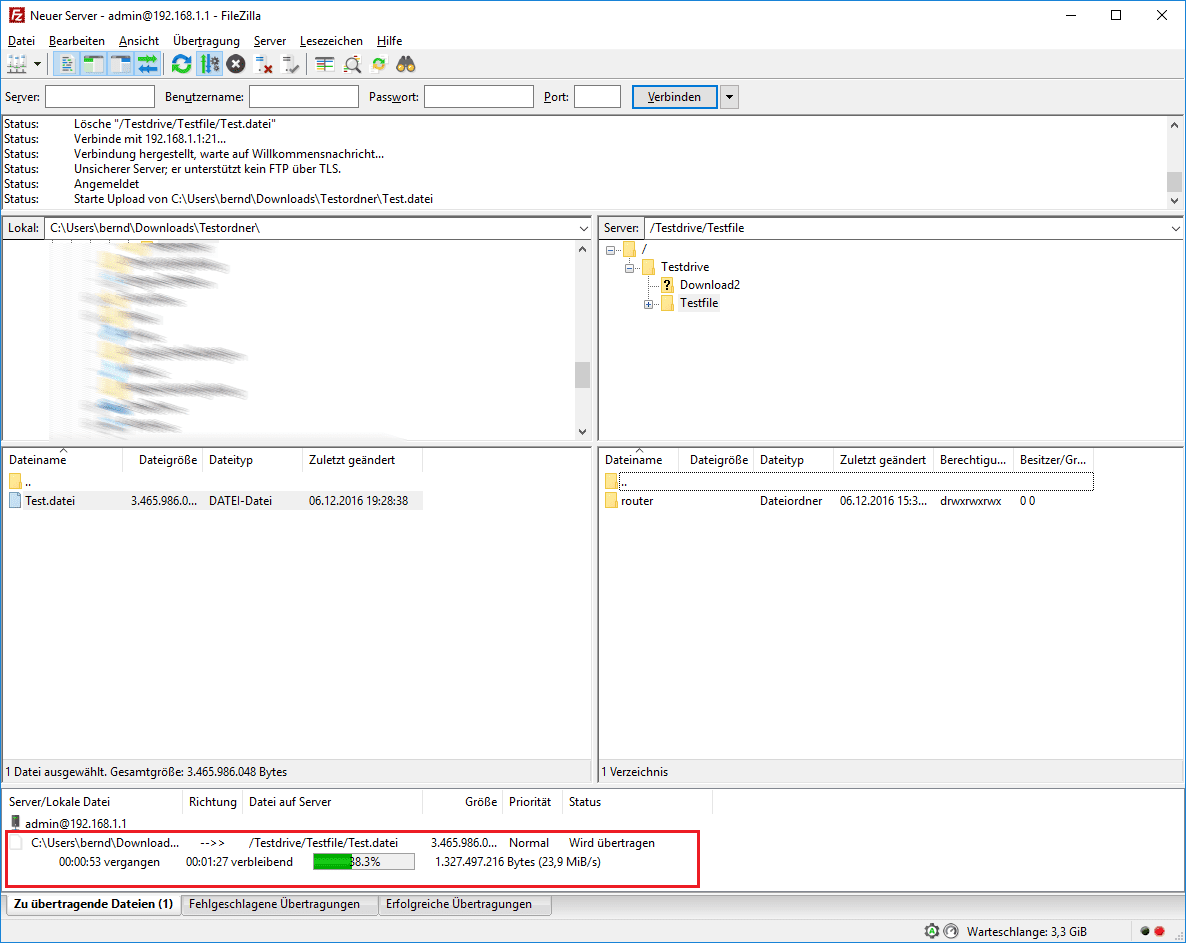
Task: Open the Datei menu
Action: (21, 41)
